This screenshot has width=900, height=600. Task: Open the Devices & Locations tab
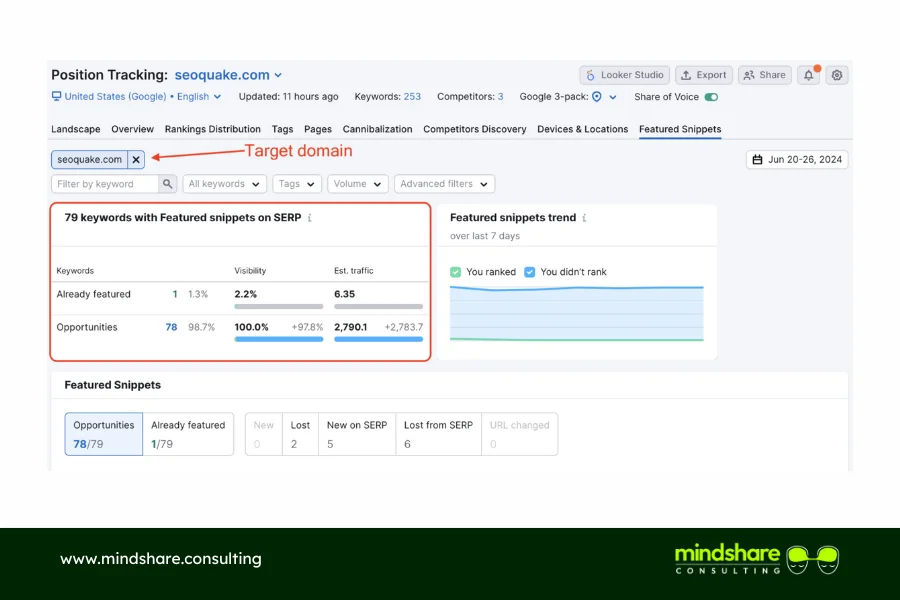[583, 129]
